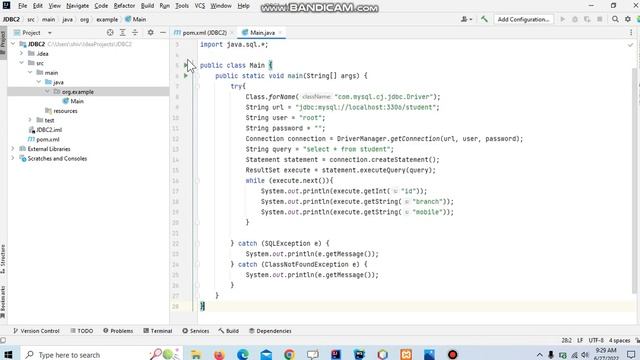Open the Structure side tool window

click(3, 259)
